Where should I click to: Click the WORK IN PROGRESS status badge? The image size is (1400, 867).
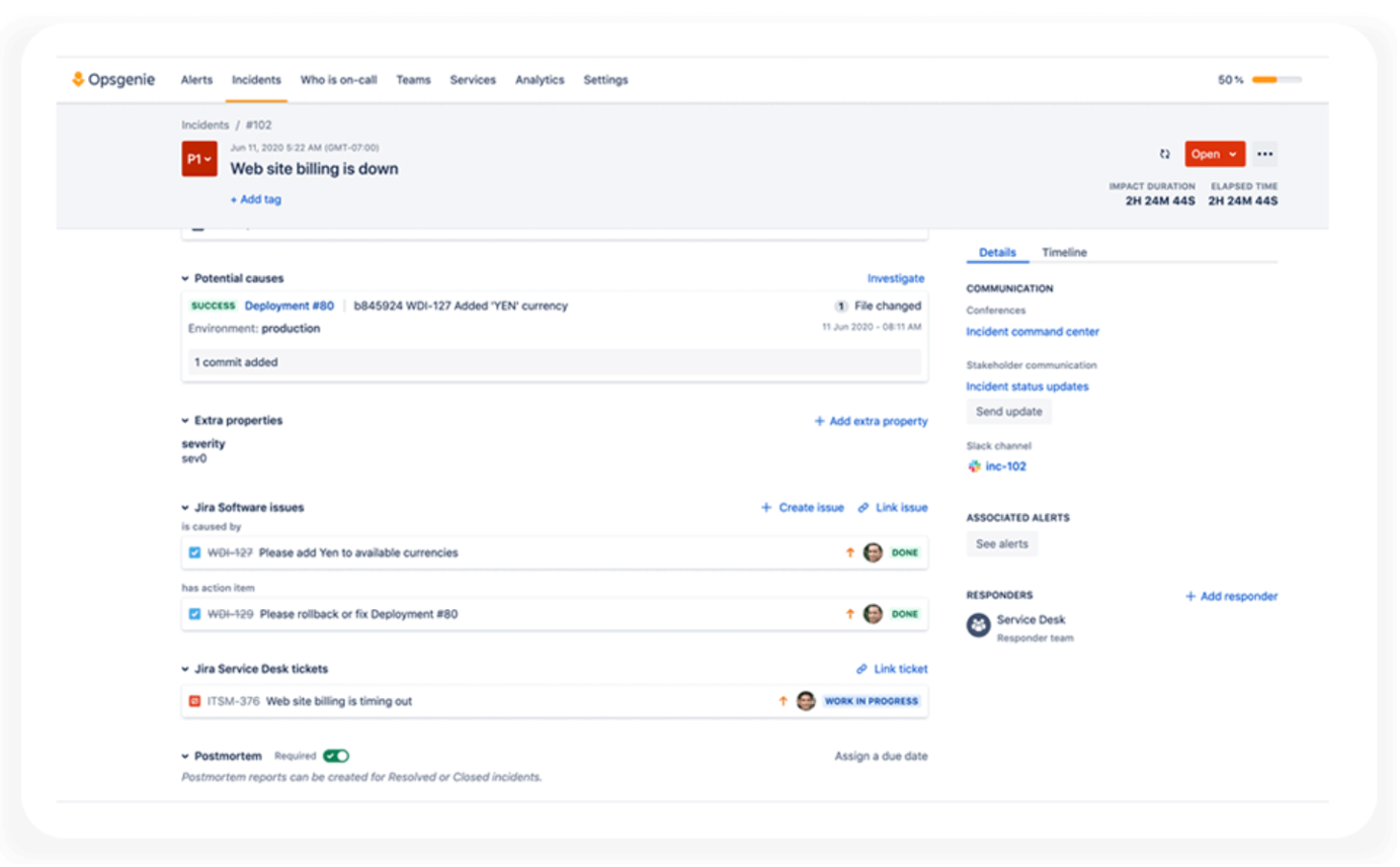tap(872, 702)
